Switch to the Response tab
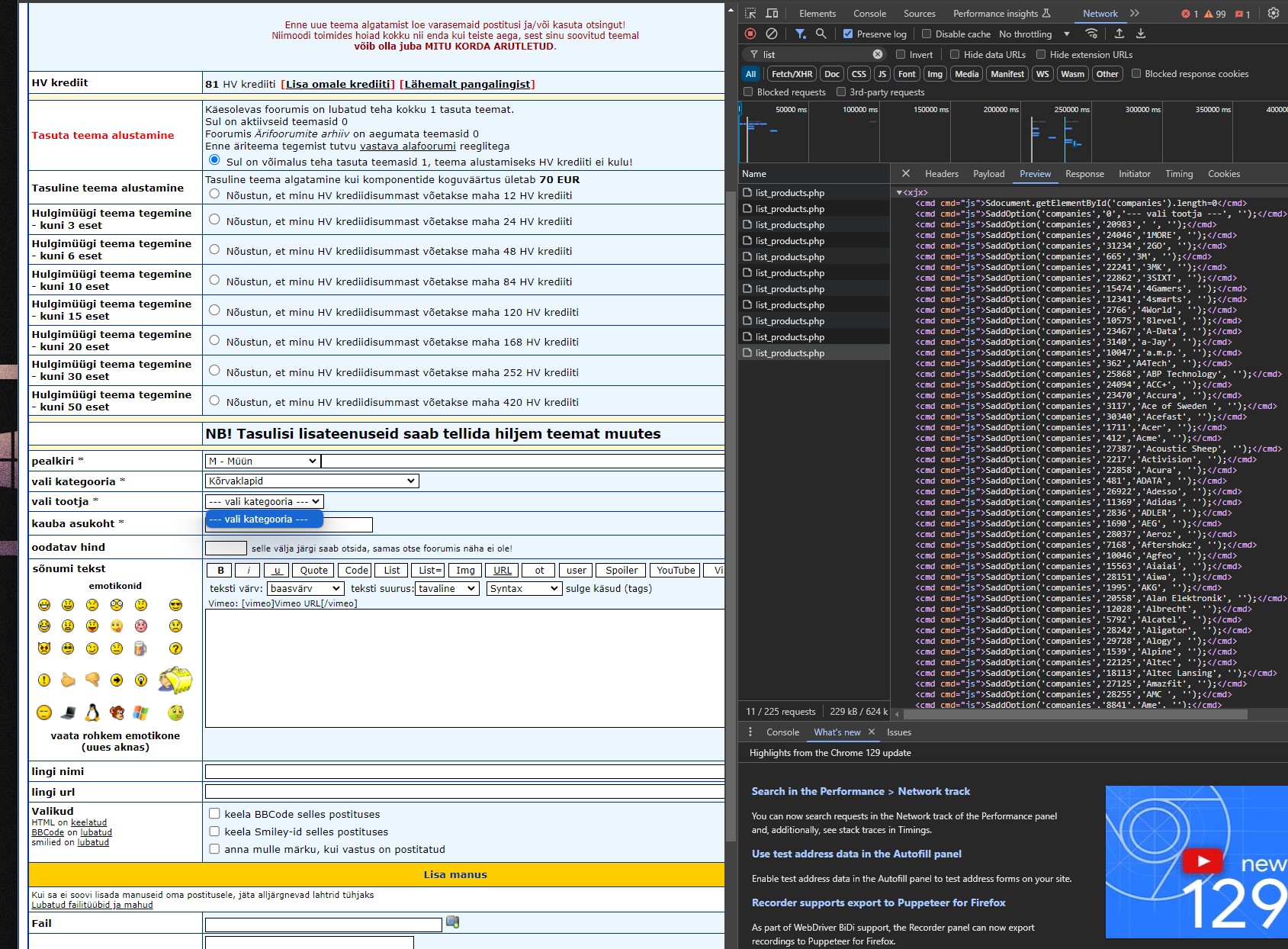This screenshot has height=949, width=1288. 1084,174
